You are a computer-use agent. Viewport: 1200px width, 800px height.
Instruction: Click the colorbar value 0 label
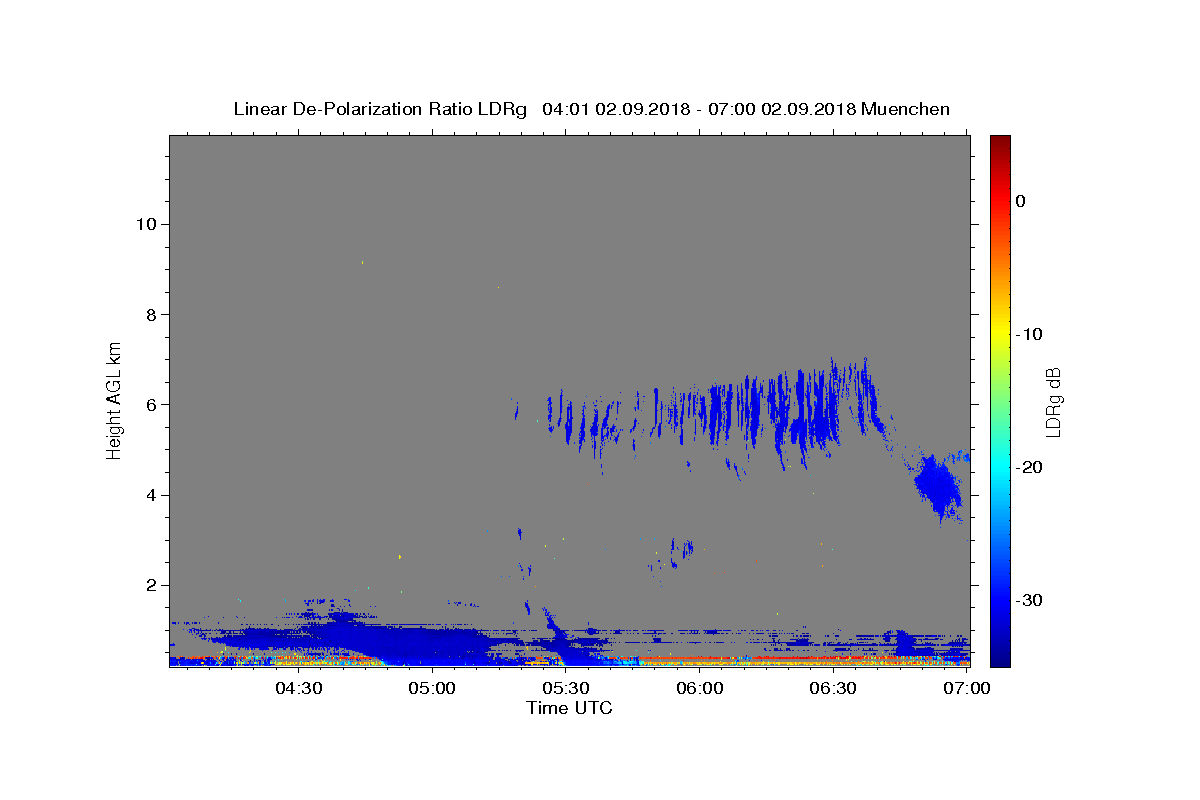click(1021, 201)
